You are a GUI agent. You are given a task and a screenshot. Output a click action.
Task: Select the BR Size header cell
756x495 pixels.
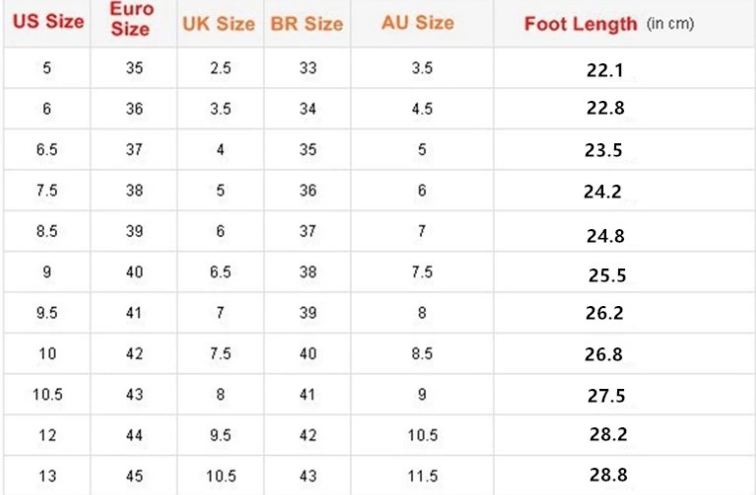coord(308,23)
